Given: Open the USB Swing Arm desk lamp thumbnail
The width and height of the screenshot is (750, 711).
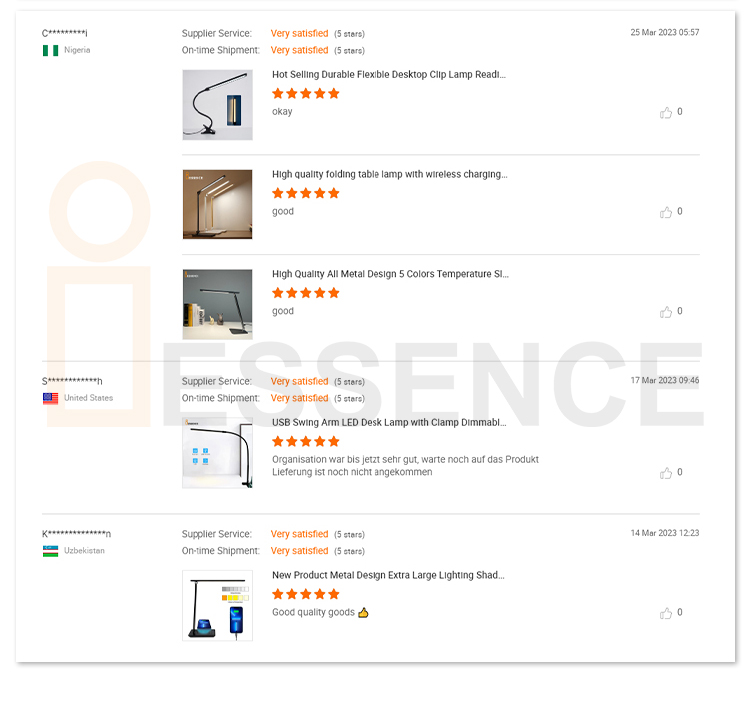Looking at the screenshot, I should click(x=217, y=453).
